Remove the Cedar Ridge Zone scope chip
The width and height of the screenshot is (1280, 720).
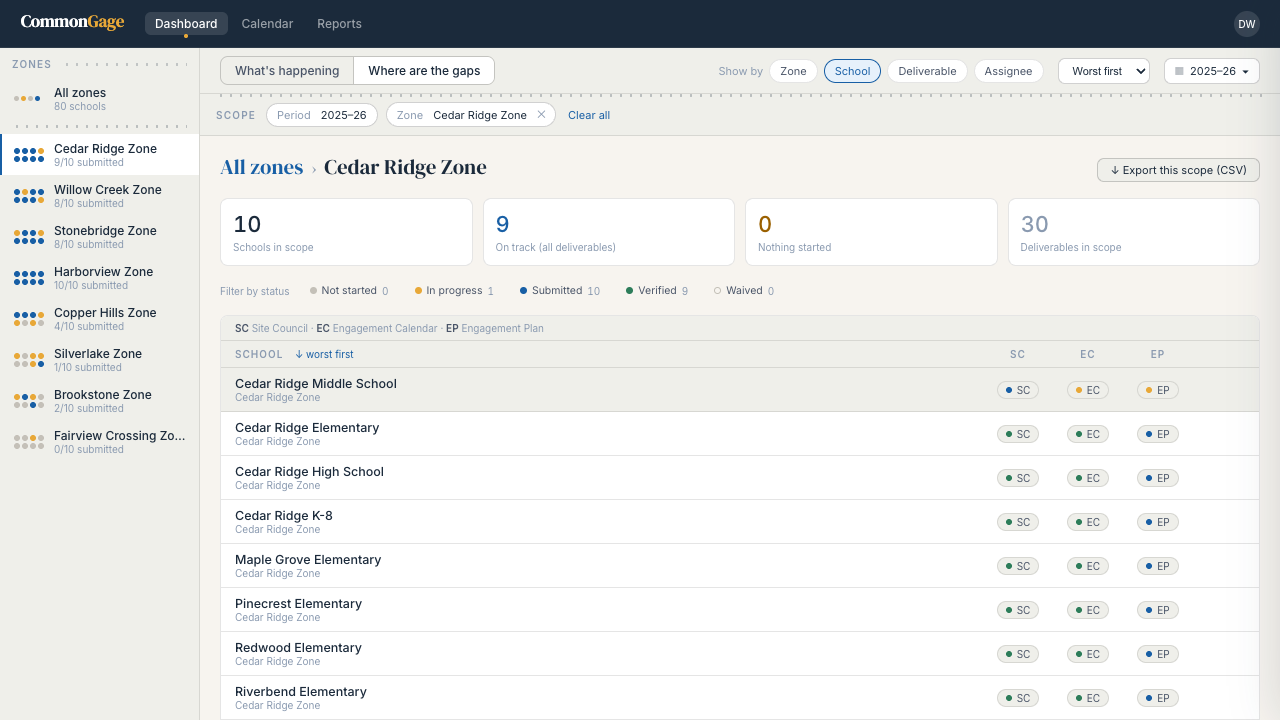(541, 115)
